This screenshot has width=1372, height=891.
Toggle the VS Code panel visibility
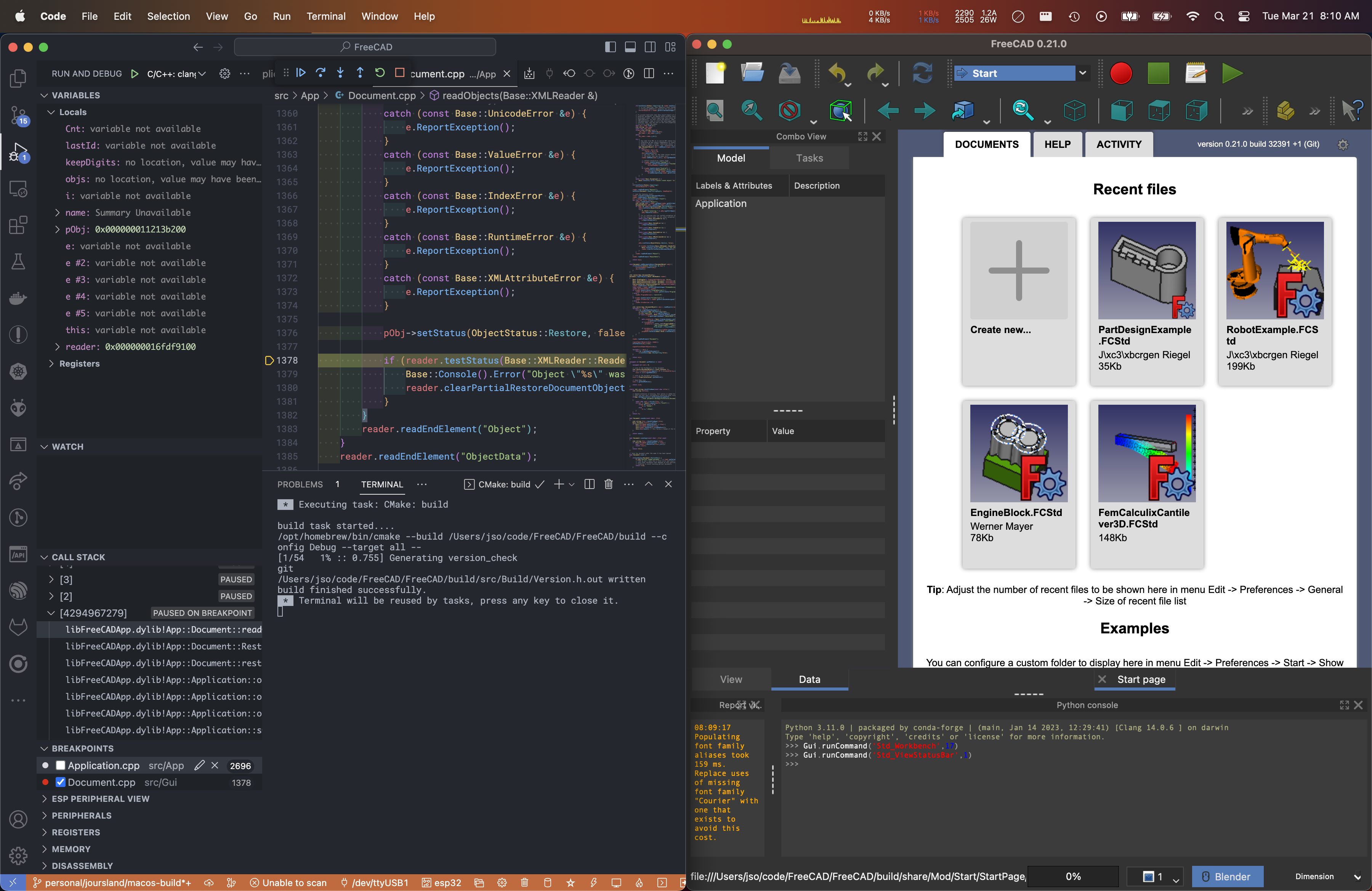(630, 47)
